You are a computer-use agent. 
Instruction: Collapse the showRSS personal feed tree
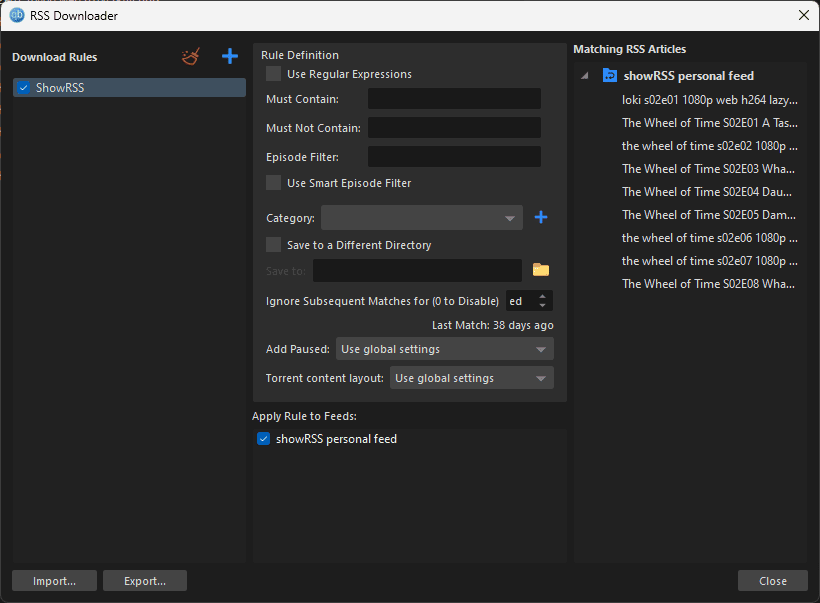pyautogui.click(x=585, y=75)
